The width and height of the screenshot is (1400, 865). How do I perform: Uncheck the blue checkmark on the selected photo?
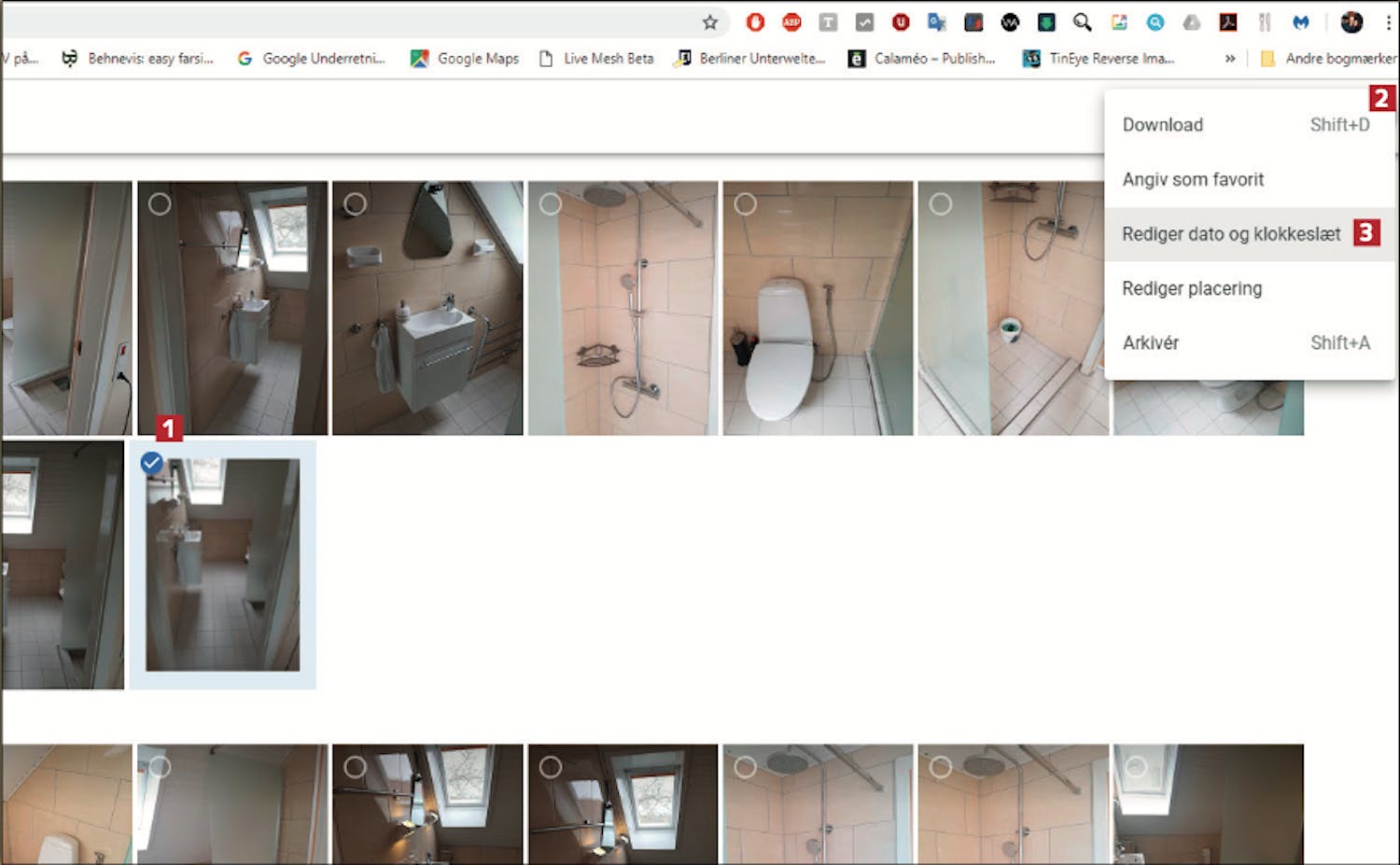coord(151,463)
